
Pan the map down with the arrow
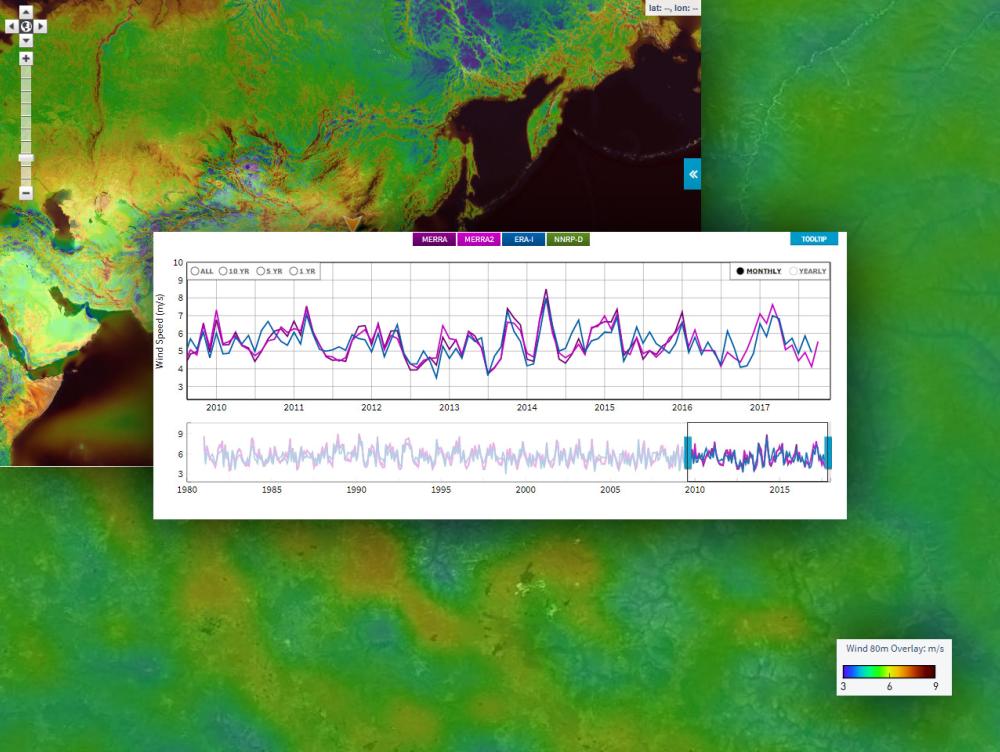tap(26, 40)
